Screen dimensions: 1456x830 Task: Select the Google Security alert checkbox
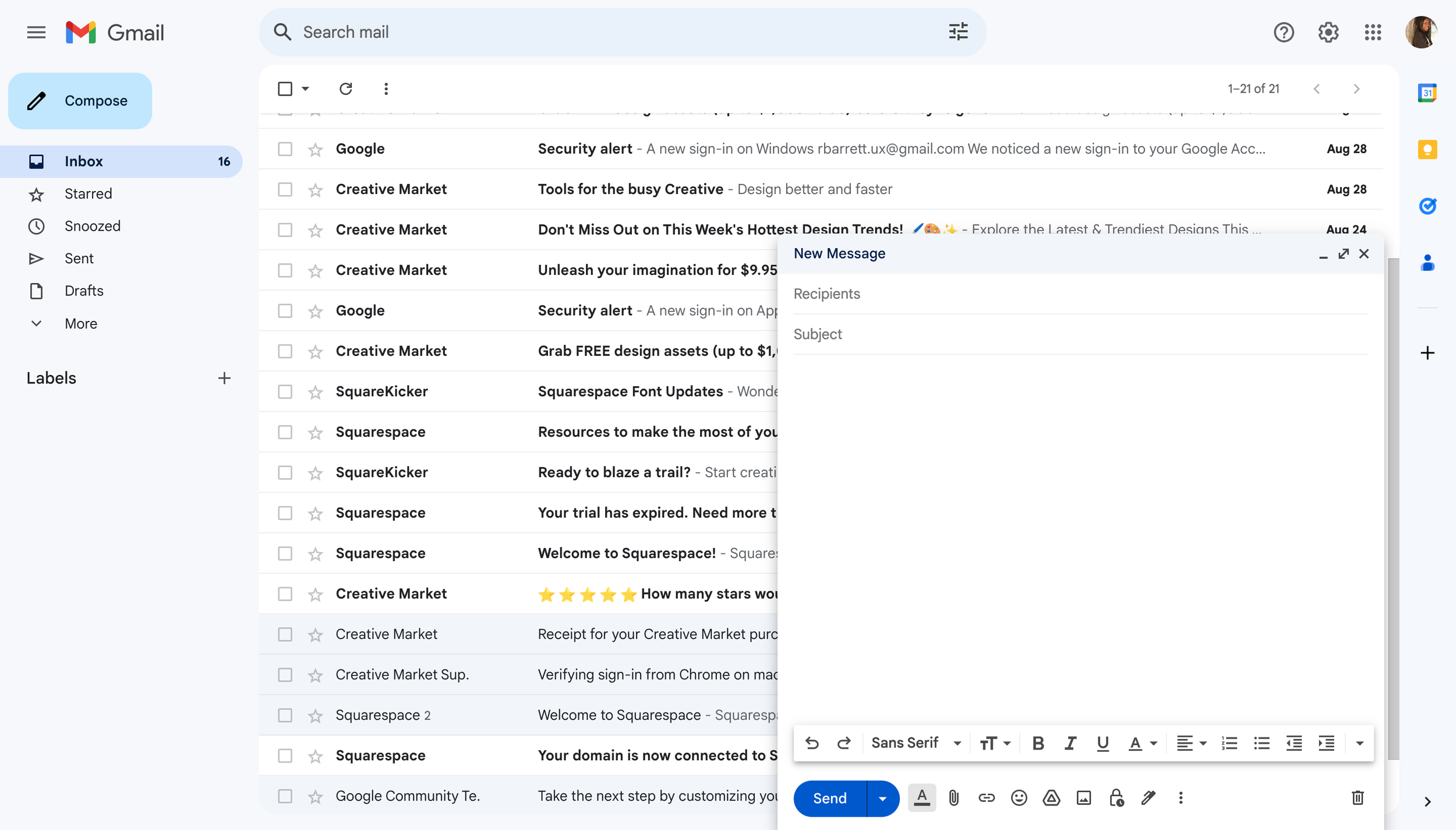coord(285,149)
